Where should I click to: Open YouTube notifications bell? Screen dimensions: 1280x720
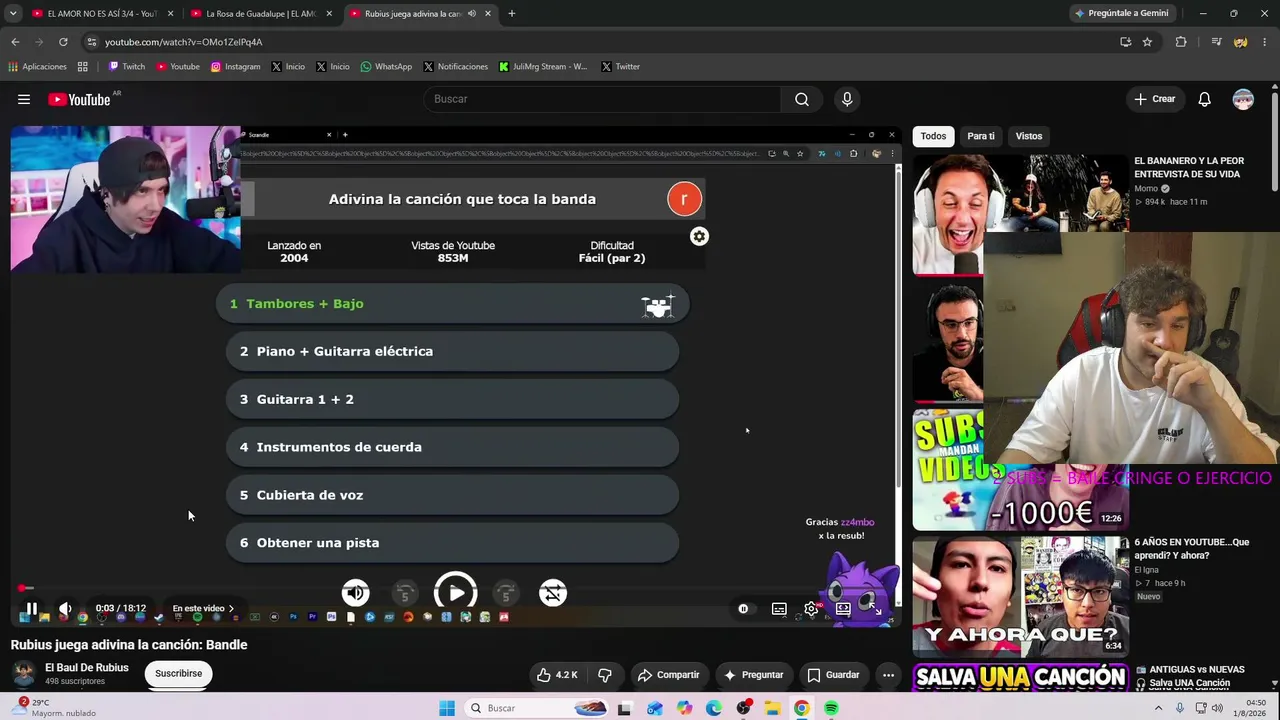coord(1205,99)
